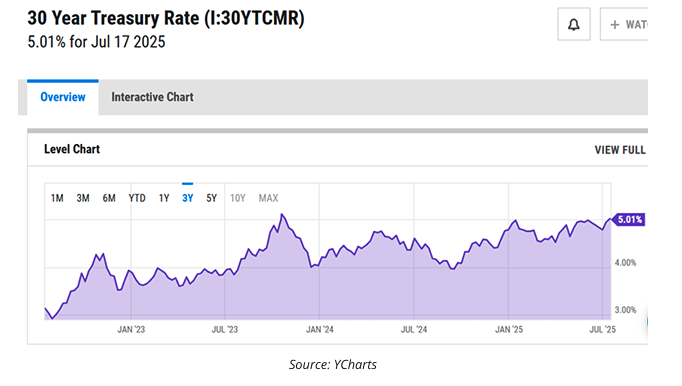Open the Interactive Chart tab

[x=152, y=97]
